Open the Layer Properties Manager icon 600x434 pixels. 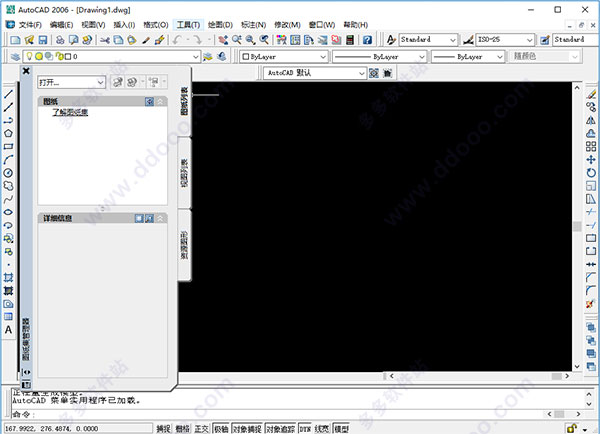point(15,57)
